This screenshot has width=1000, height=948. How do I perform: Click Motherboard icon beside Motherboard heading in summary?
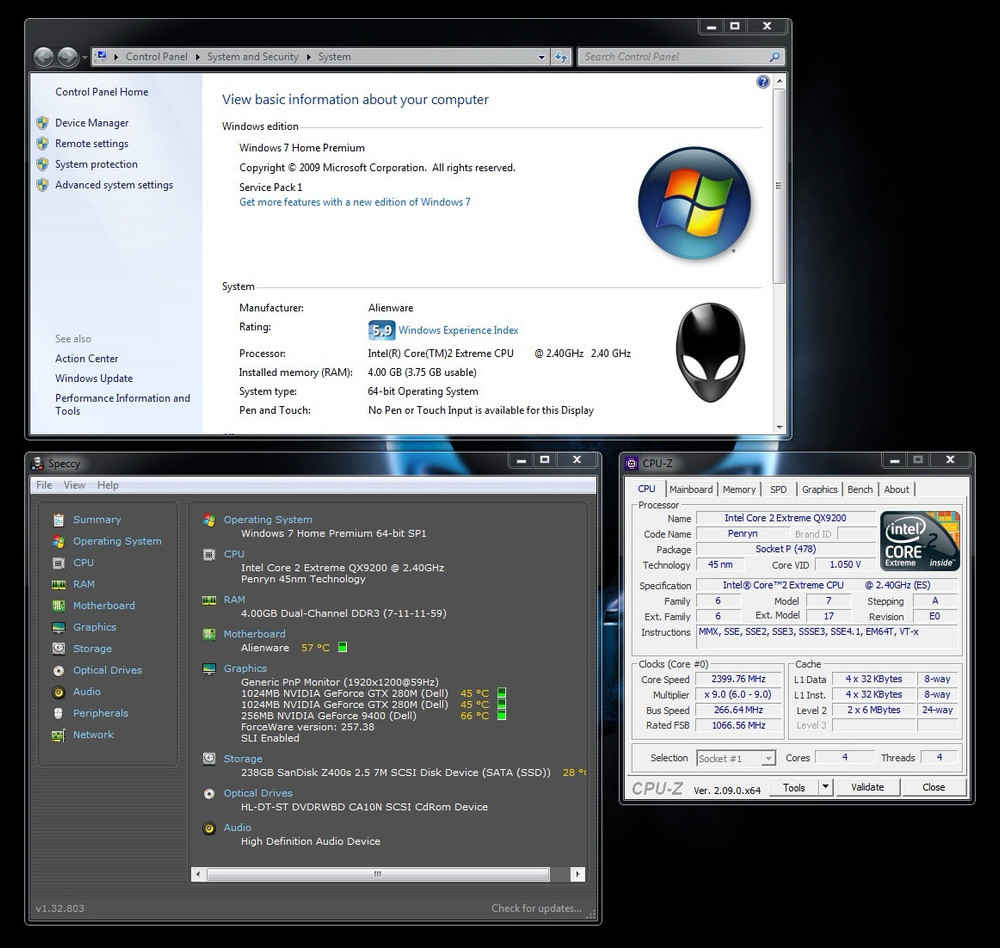[209, 634]
